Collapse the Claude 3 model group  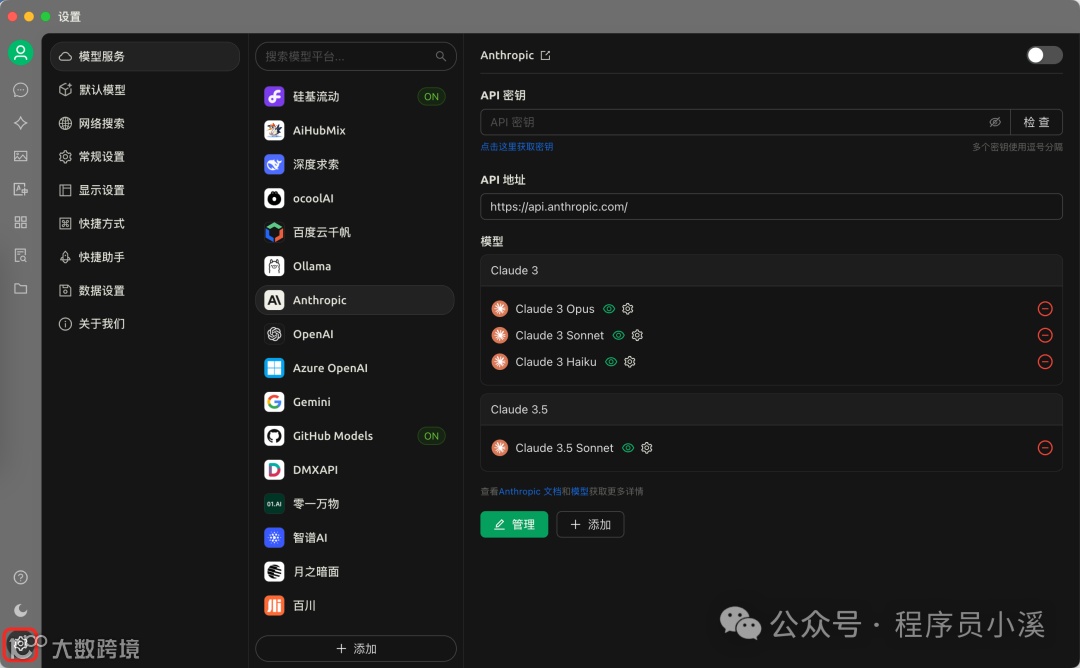pyautogui.click(x=771, y=271)
